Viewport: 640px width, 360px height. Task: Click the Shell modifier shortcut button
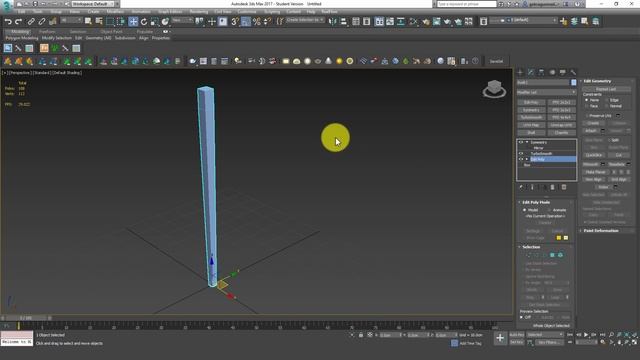[531, 133]
